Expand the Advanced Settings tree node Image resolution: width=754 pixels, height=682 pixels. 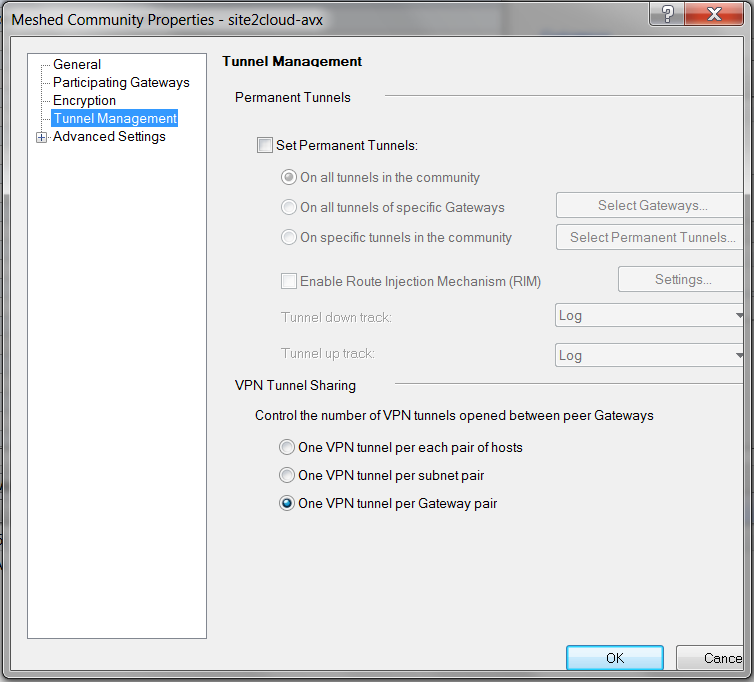click(x=41, y=137)
